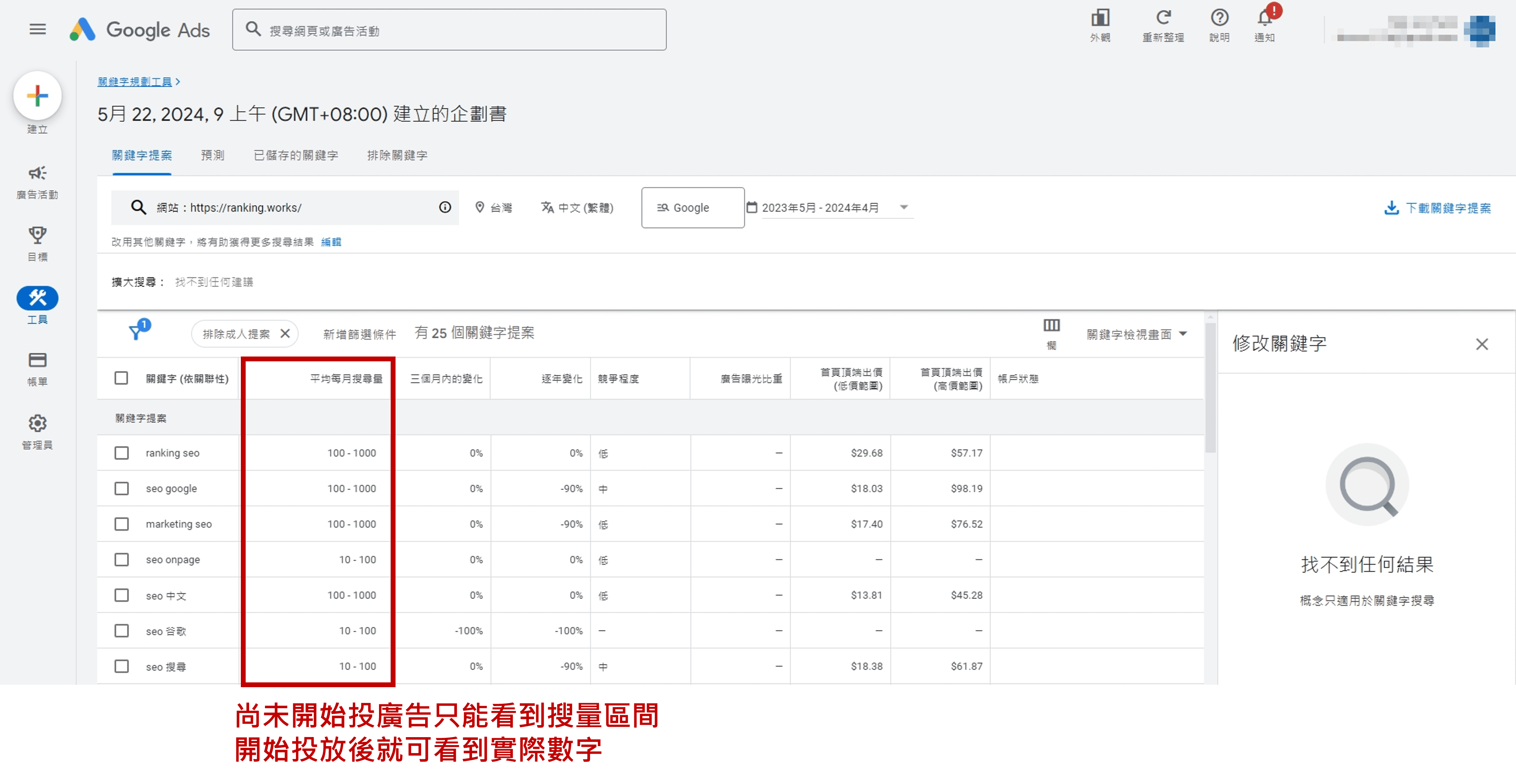Open the columns selector icon
Image resolution: width=1516 pixels, height=784 pixels.
(x=1051, y=326)
